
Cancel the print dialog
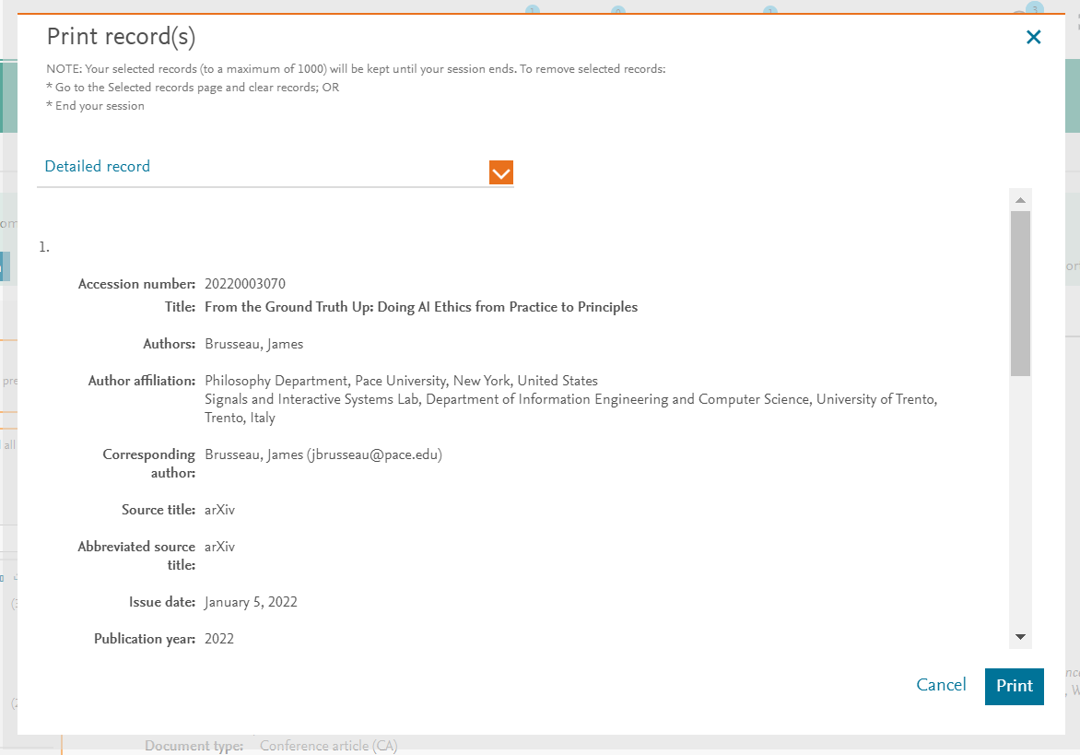[941, 685]
